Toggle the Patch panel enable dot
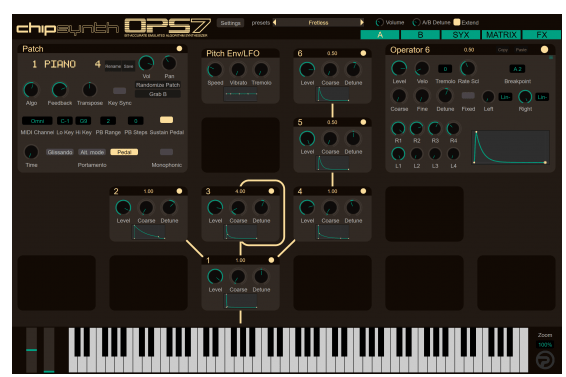The width and height of the screenshot is (566, 377). (x=179, y=48)
